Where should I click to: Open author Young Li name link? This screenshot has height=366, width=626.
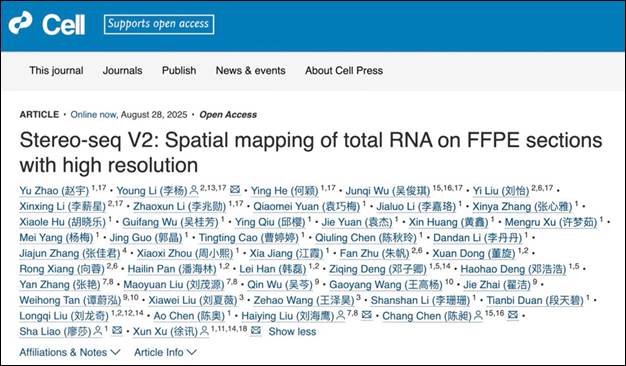152,191
